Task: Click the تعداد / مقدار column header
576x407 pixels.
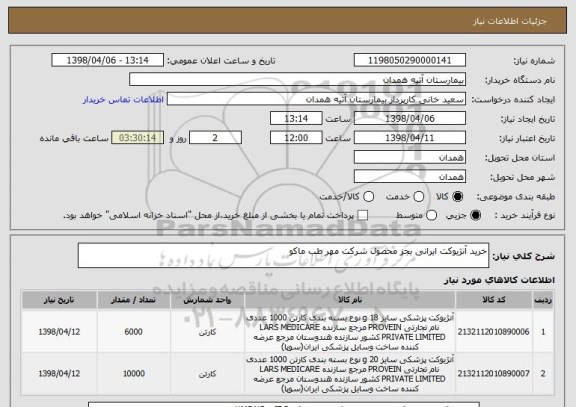Action: pos(133,300)
